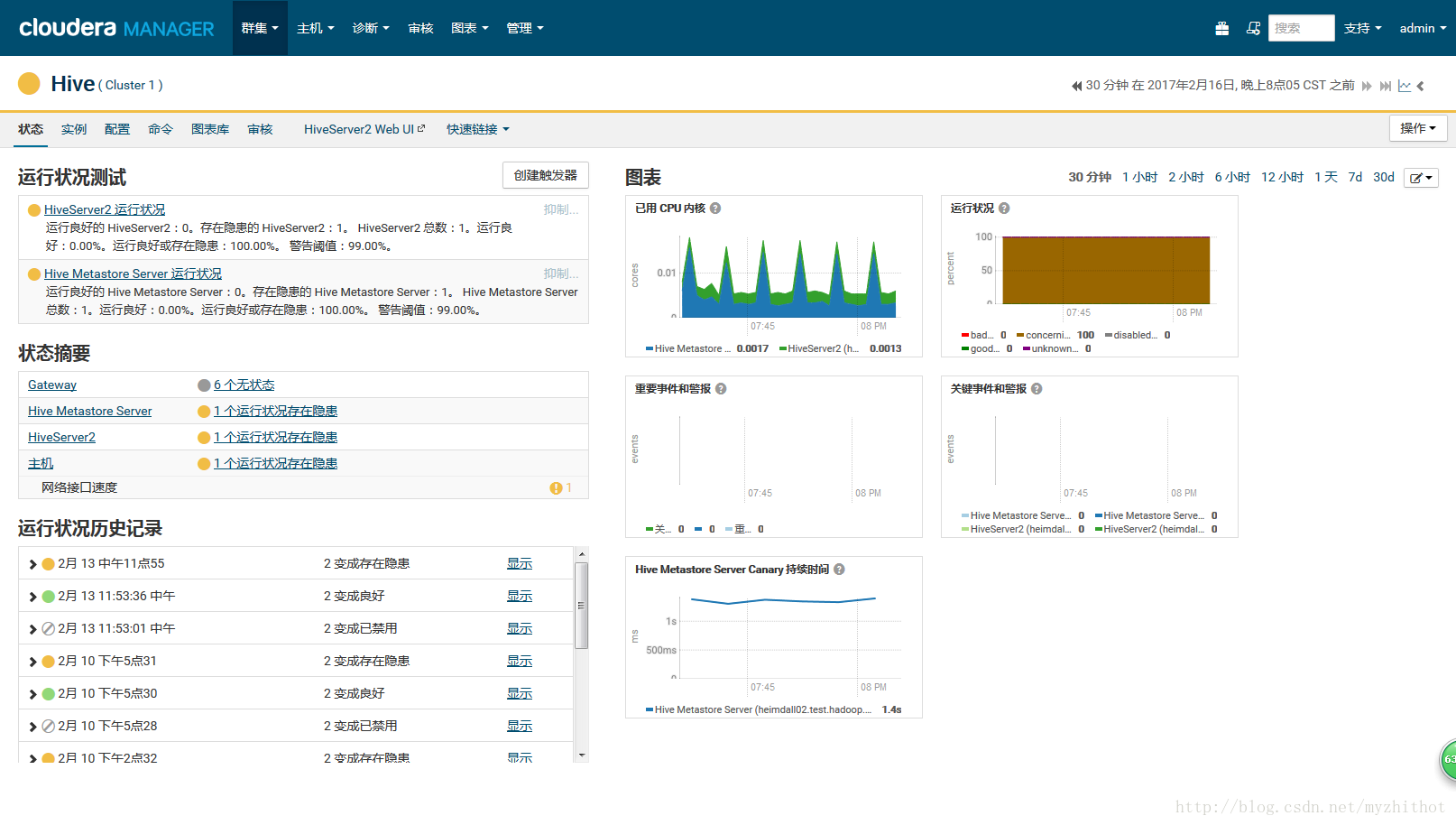
Task: Click the history list scrollbar down arrow
Action: click(x=582, y=755)
